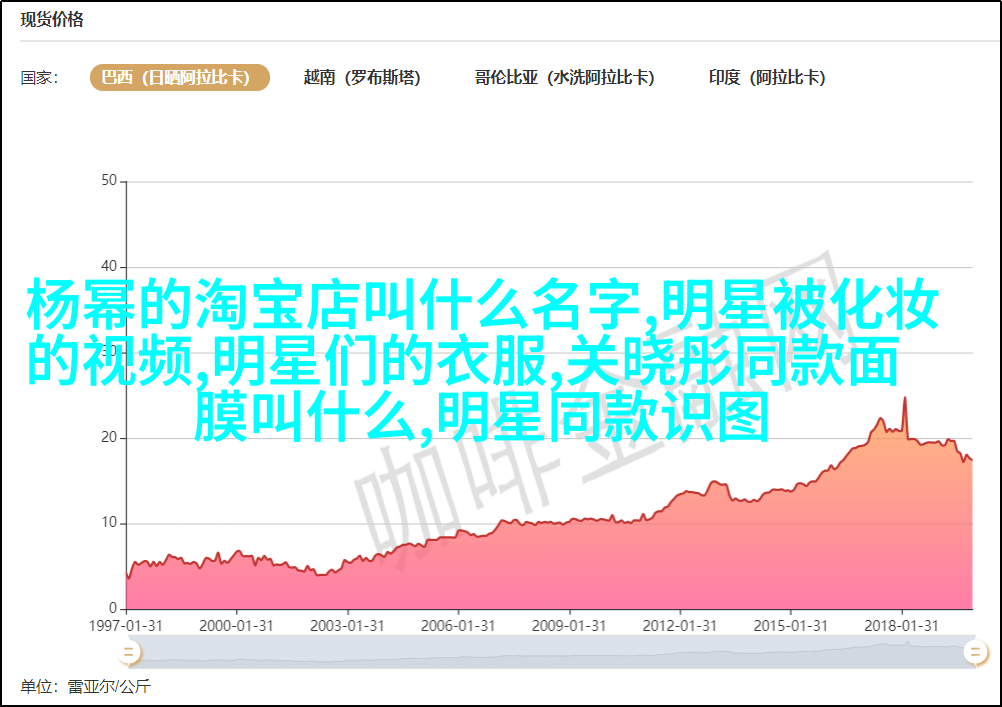Image resolution: width=1002 pixels, height=707 pixels.
Task: Click the 2015-01-31 x-axis date label
Action: pos(792,626)
